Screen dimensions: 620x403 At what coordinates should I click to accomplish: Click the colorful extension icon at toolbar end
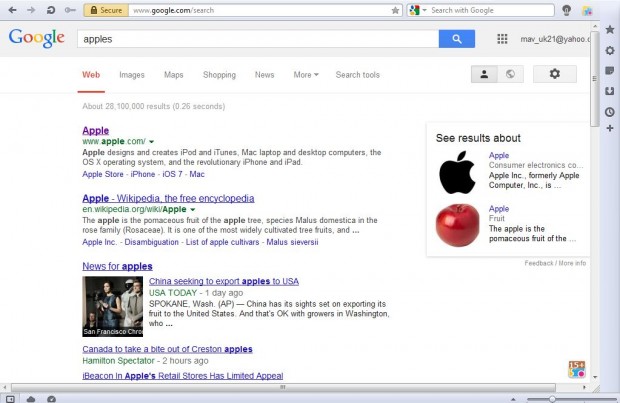coord(587,11)
